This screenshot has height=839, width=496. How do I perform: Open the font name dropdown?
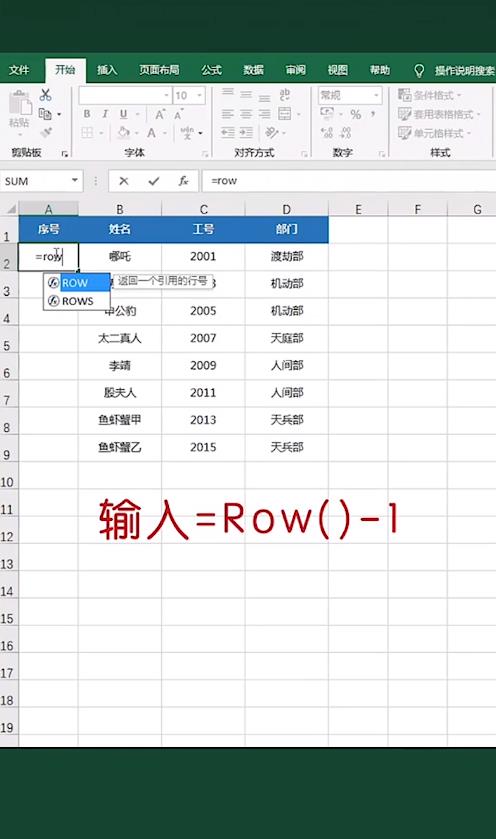(166, 96)
